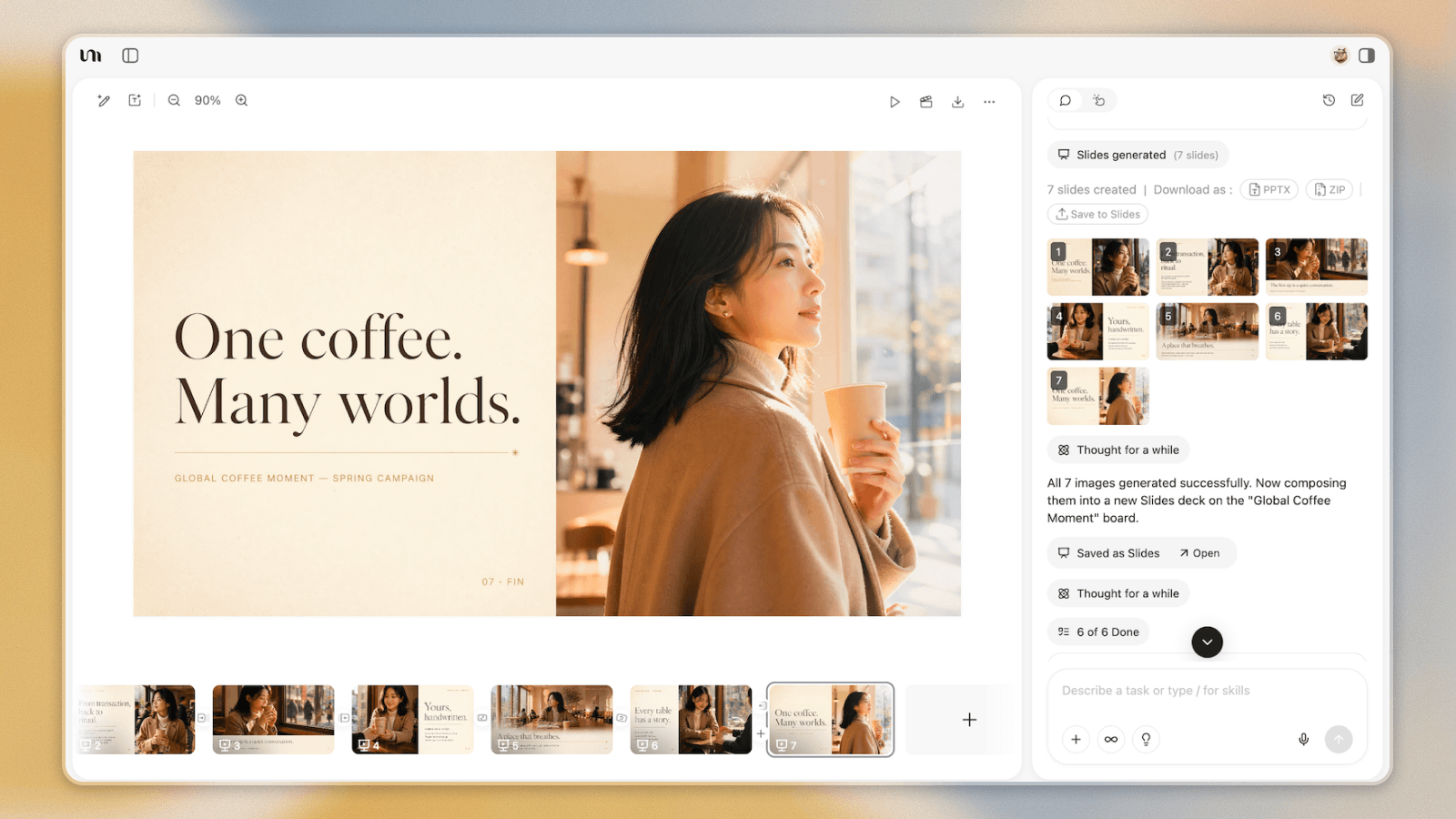This screenshot has width=1456, height=819.
Task: Expand the 6 of 6 Done list
Action: (1098, 632)
